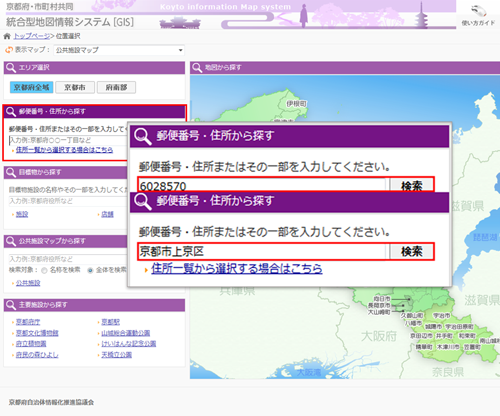
Task: Click the magnifier icon in 目標物から探す header
Action: pos(11,172)
